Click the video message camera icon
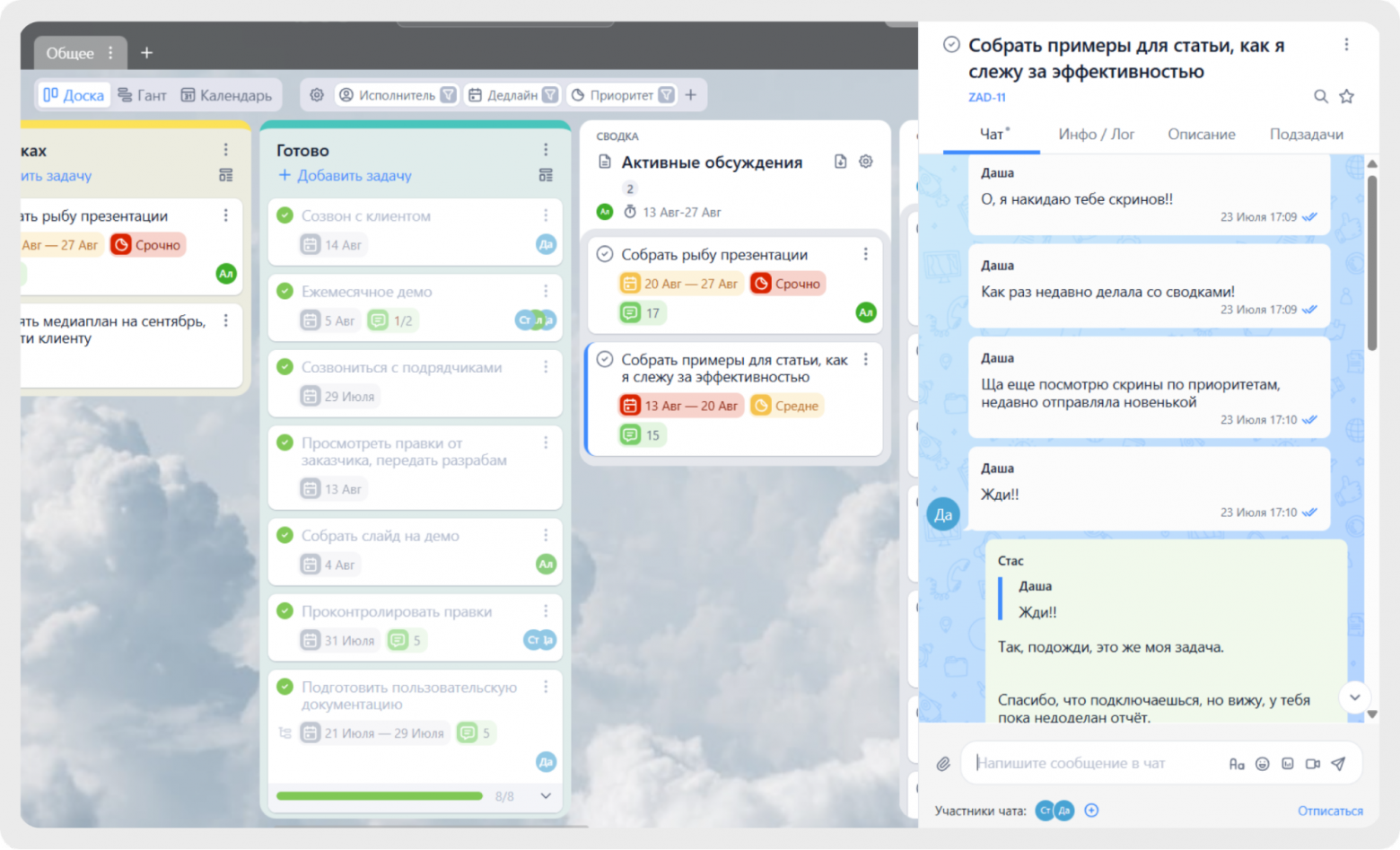1400x850 pixels. tap(1313, 764)
